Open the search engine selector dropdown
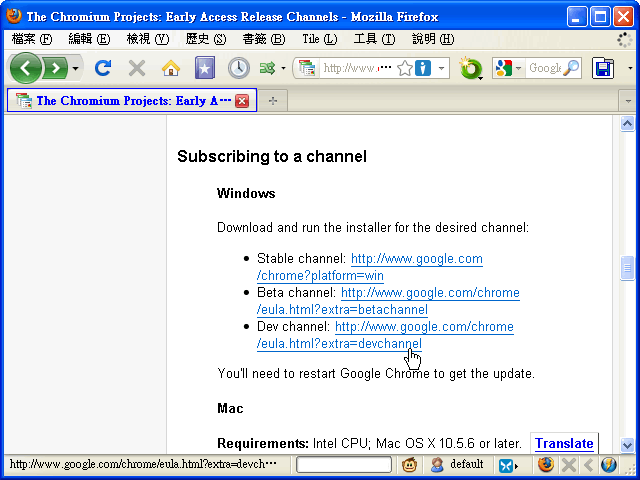The width and height of the screenshot is (640, 480). pyautogui.click(x=509, y=68)
